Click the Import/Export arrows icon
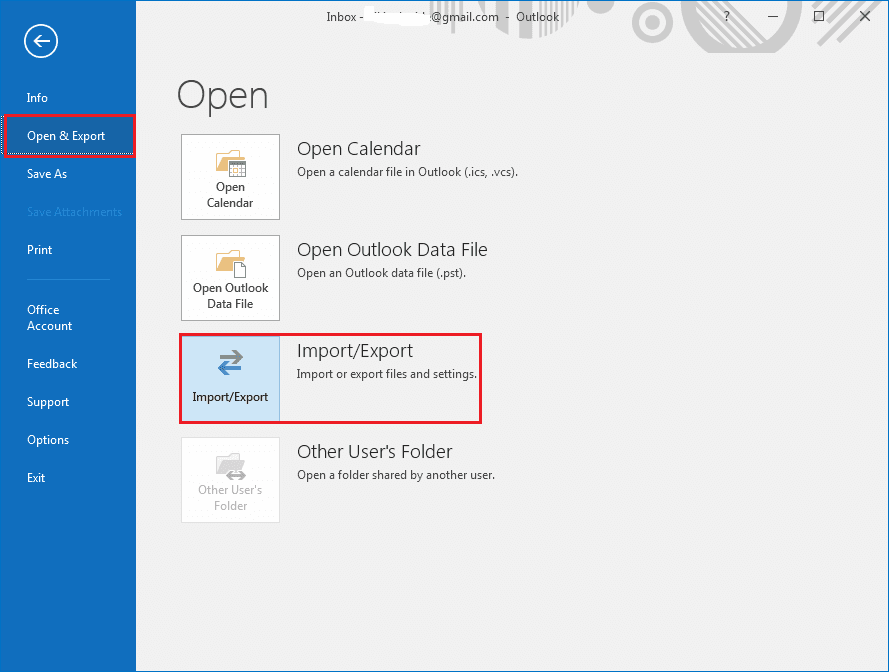889x672 pixels. click(x=230, y=363)
